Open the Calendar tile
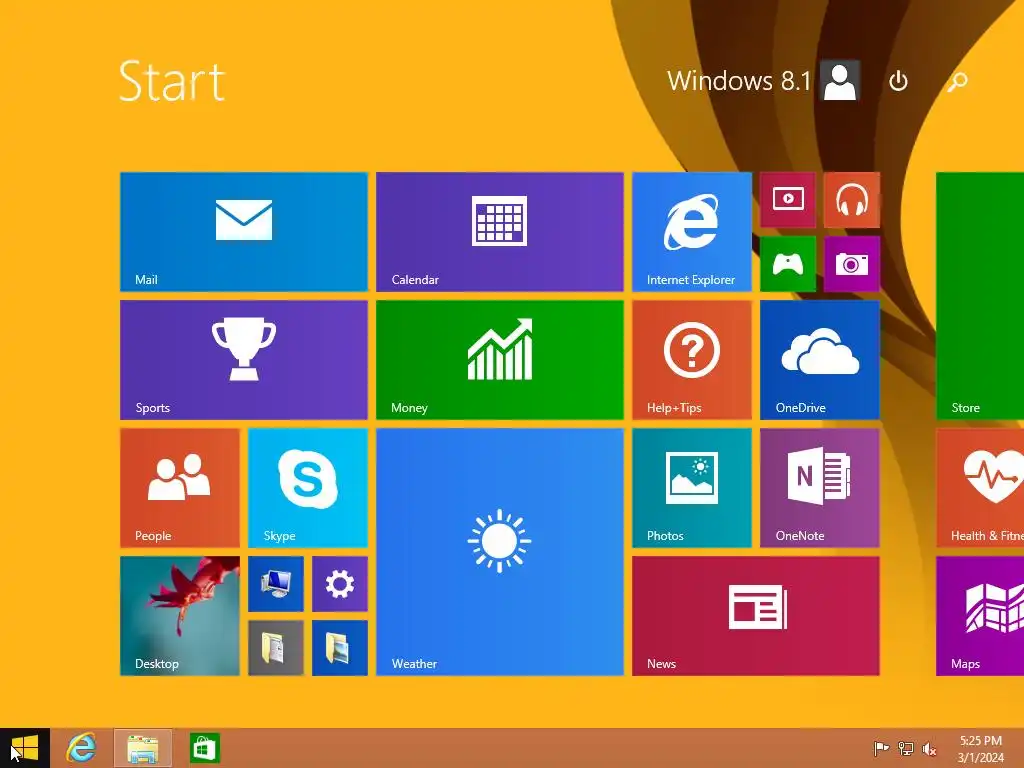The image size is (1024, 768). 500,232
